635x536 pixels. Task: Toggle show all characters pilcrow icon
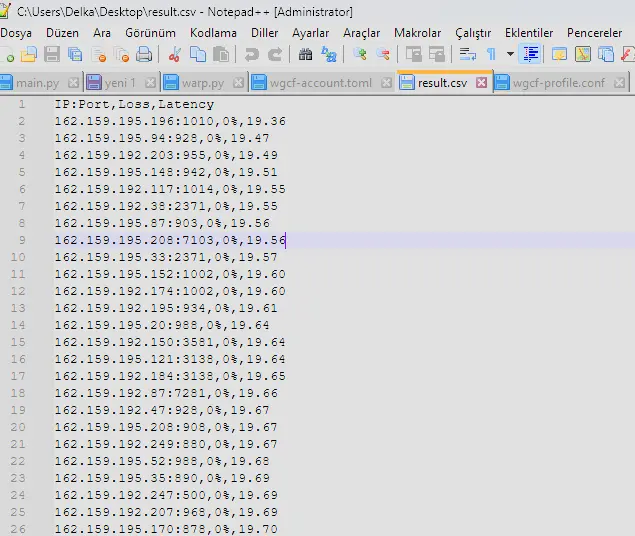coord(491,54)
